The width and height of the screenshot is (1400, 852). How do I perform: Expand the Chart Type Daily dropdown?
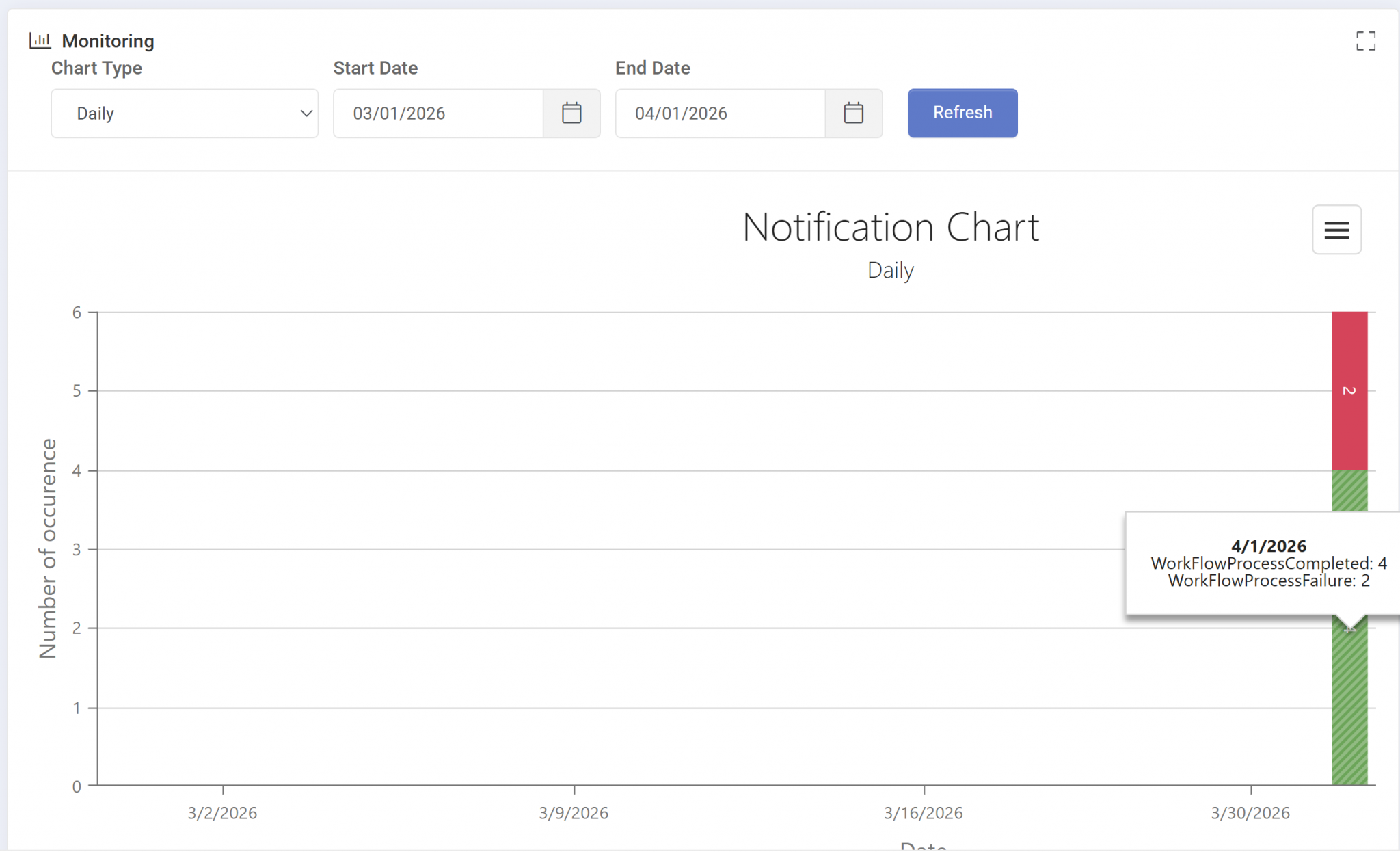coord(185,113)
